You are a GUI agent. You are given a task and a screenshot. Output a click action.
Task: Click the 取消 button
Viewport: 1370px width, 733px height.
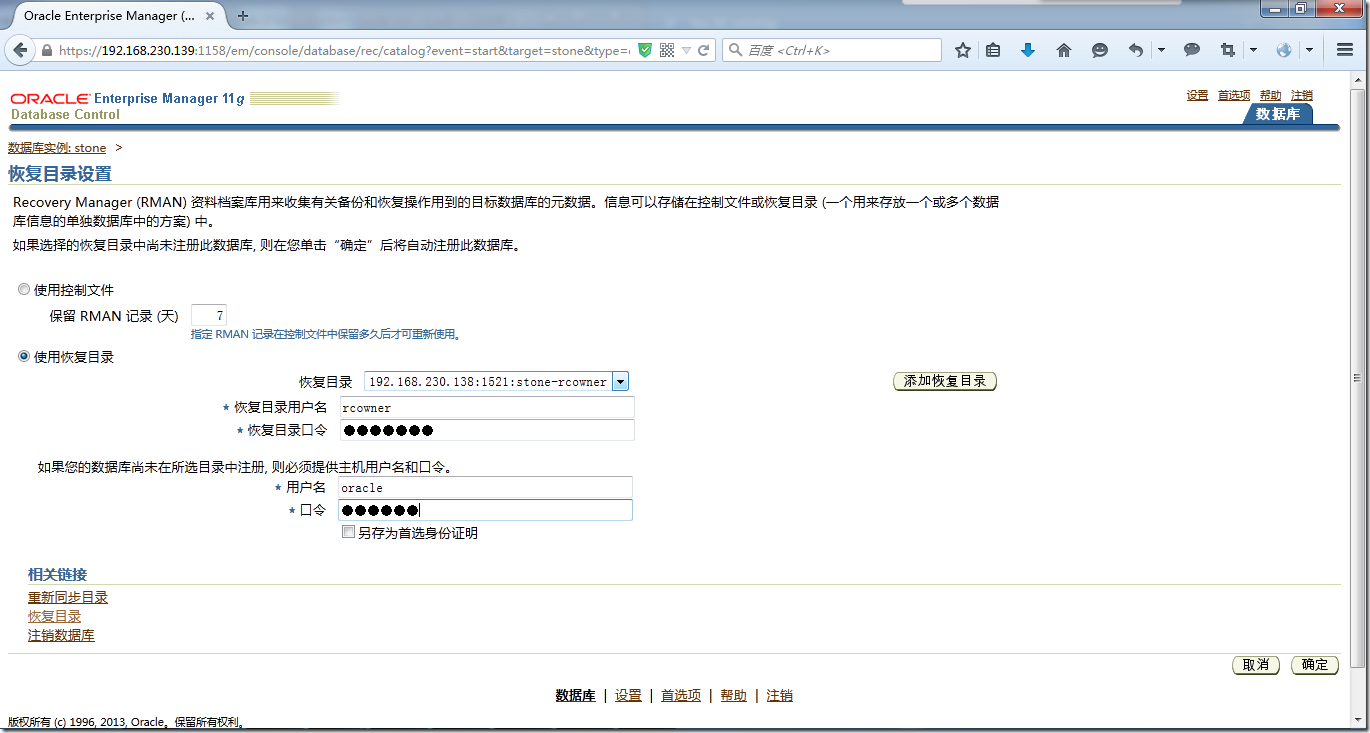[1256, 665]
